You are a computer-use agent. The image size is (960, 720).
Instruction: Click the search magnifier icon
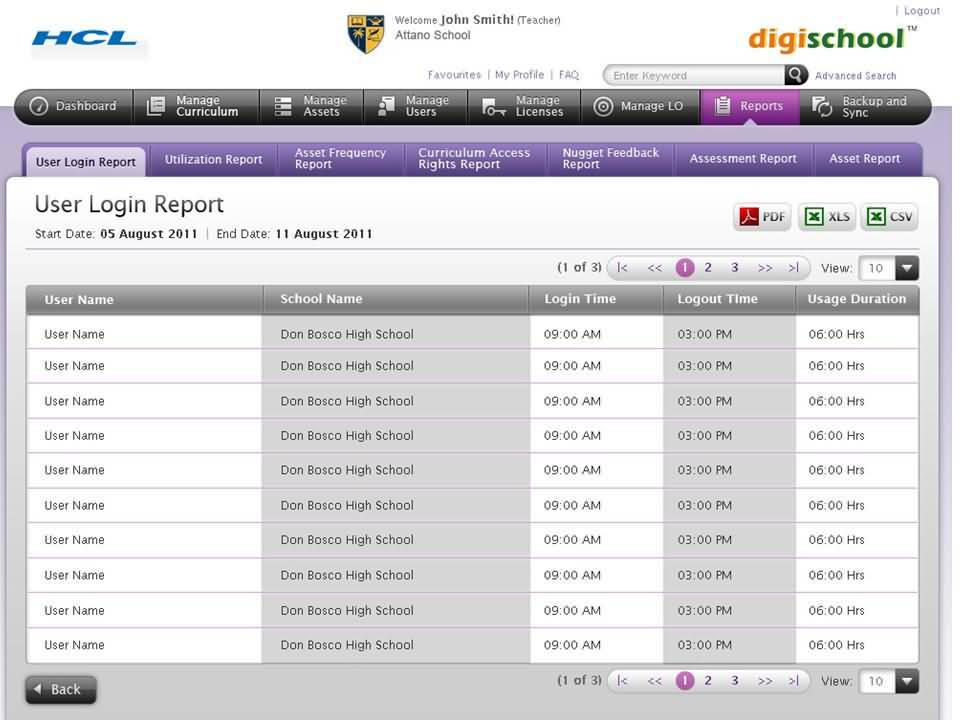796,75
